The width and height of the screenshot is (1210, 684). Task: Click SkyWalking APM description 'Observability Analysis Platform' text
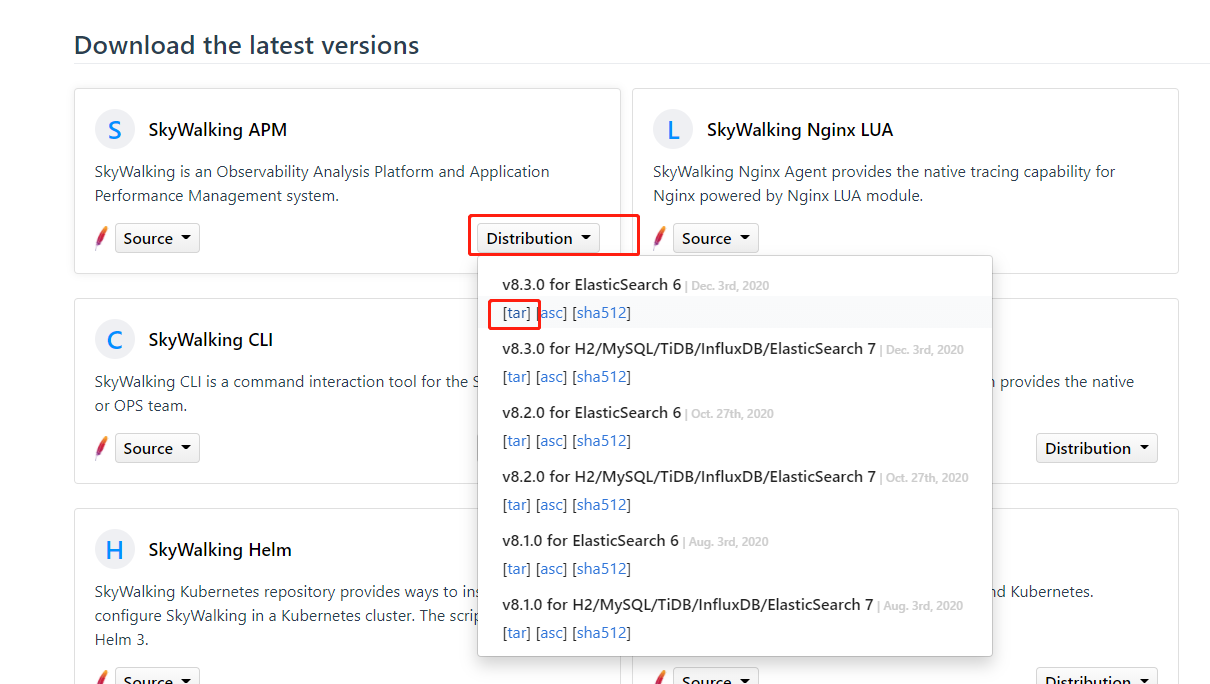point(325,172)
